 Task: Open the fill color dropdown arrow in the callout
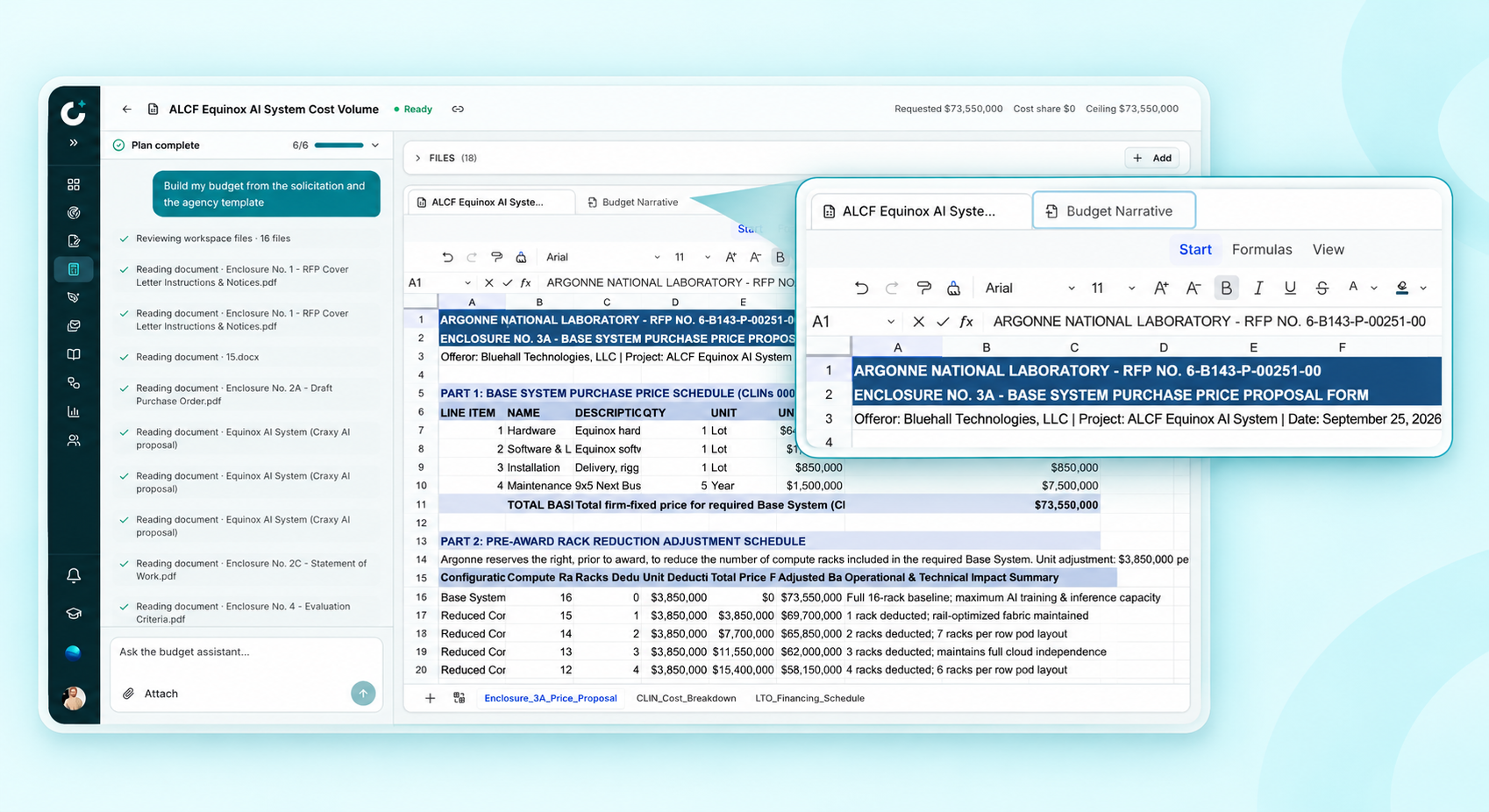pos(1422,288)
